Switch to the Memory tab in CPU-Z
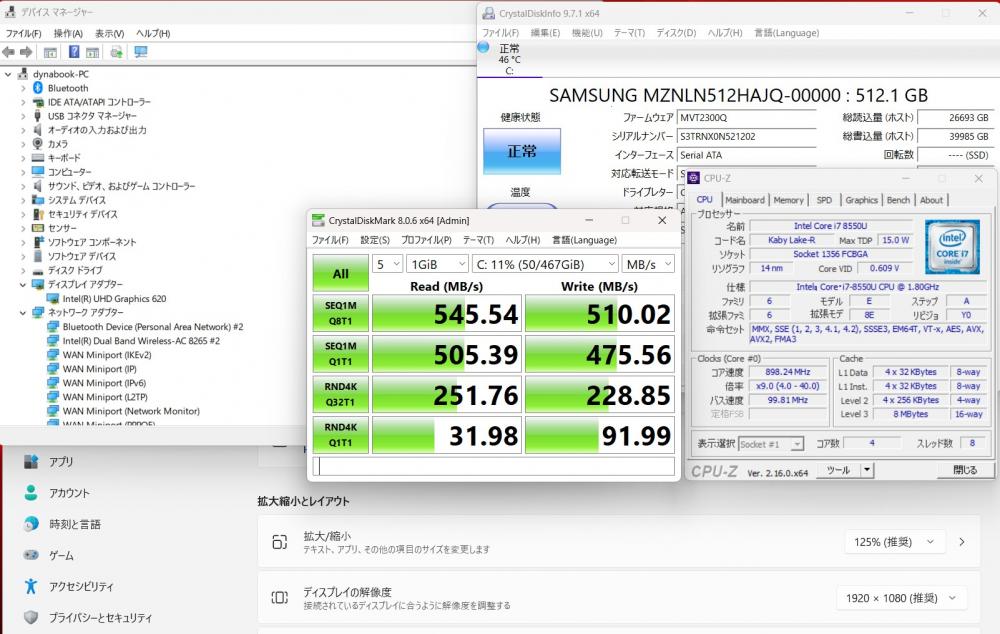1000x634 pixels. (788, 200)
